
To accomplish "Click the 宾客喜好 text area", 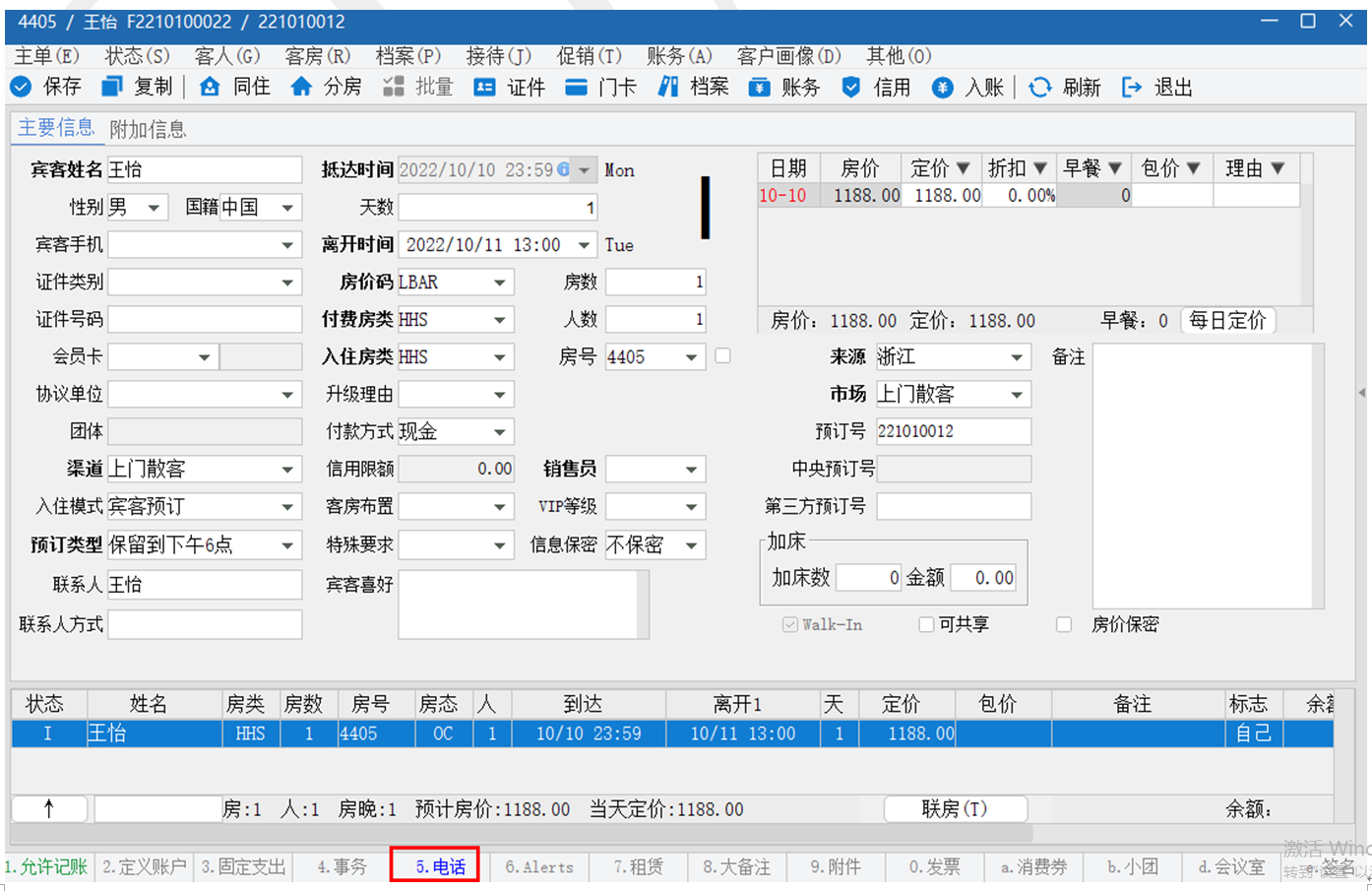I will 518,604.
